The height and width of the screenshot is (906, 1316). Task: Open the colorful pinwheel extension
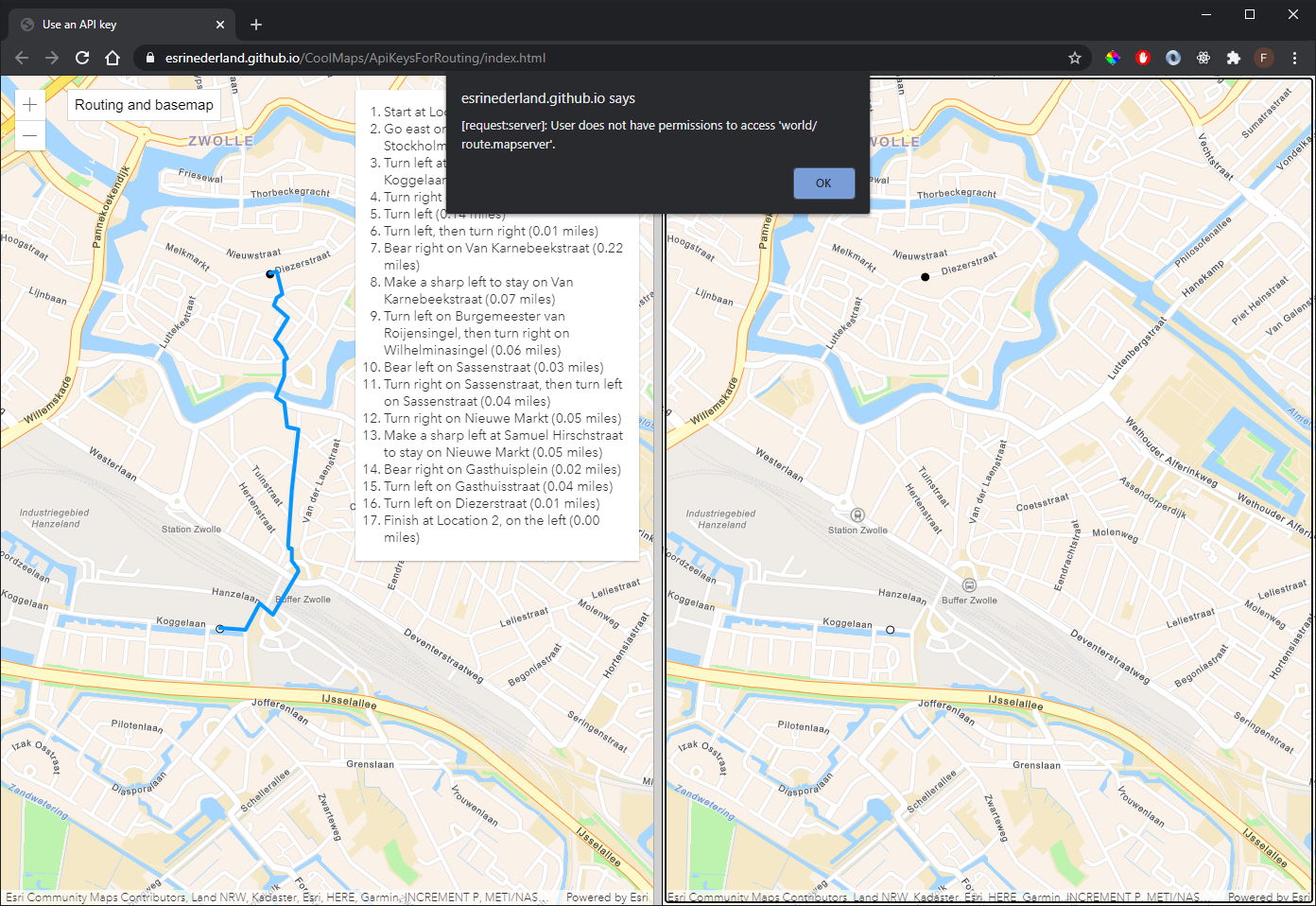(x=1113, y=58)
